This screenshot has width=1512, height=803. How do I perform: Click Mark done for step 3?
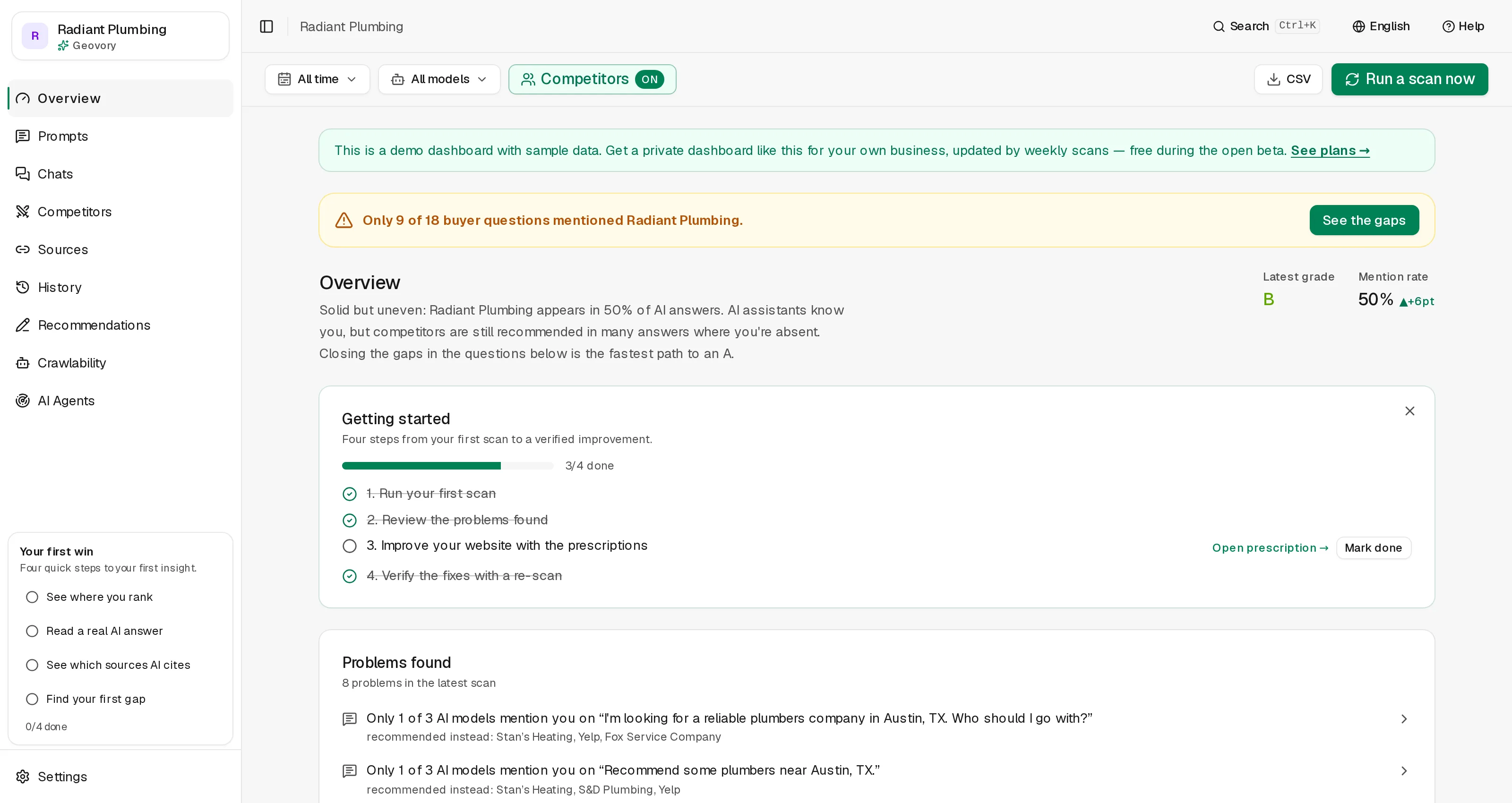1374,547
